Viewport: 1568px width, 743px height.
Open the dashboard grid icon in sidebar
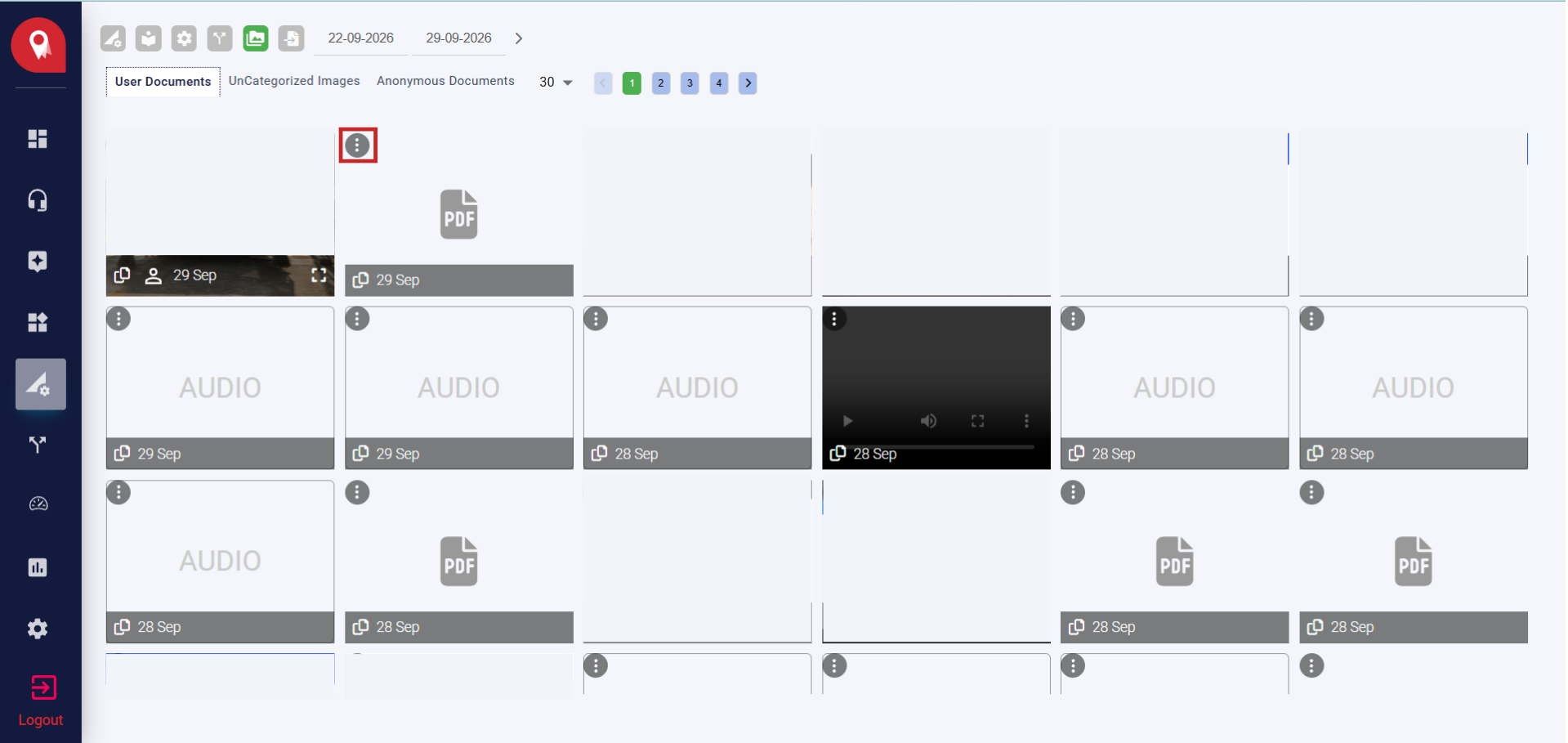pyautogui.click(x=38, y=139)
